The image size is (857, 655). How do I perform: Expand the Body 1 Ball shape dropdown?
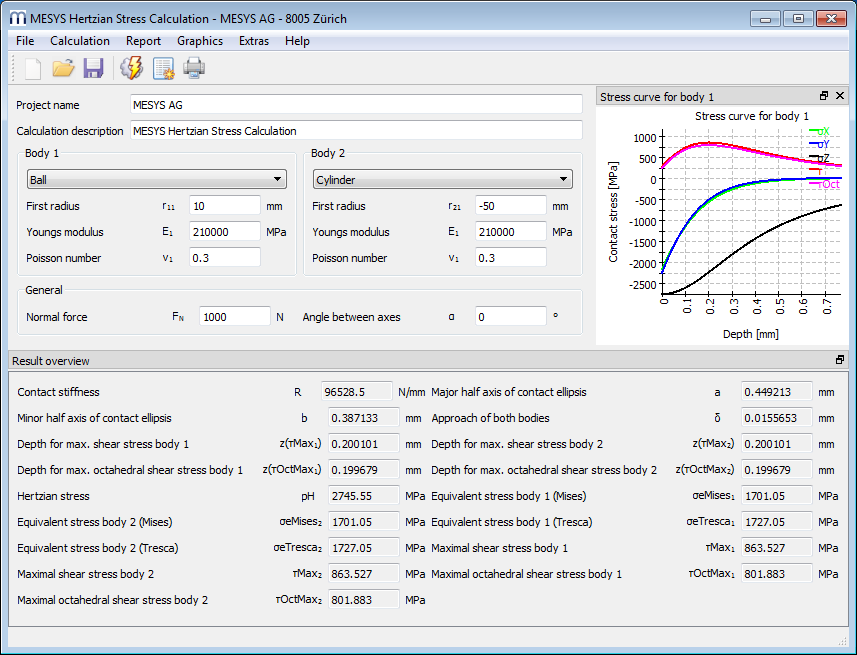point(157,180)
